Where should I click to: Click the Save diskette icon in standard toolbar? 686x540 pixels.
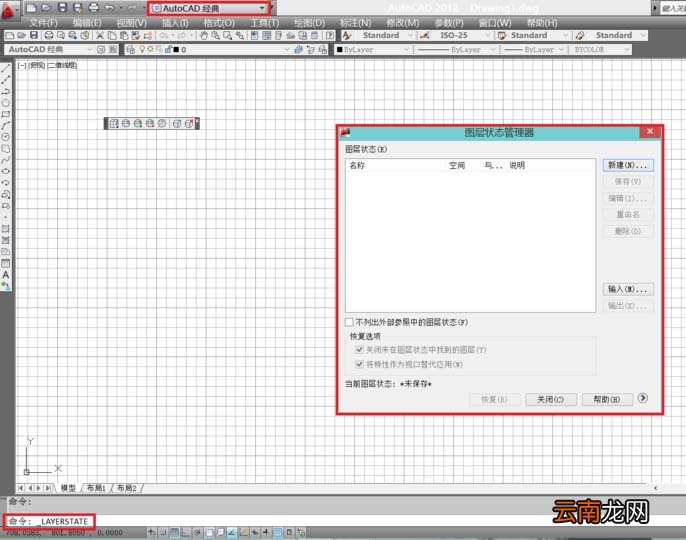pos(34,35)
